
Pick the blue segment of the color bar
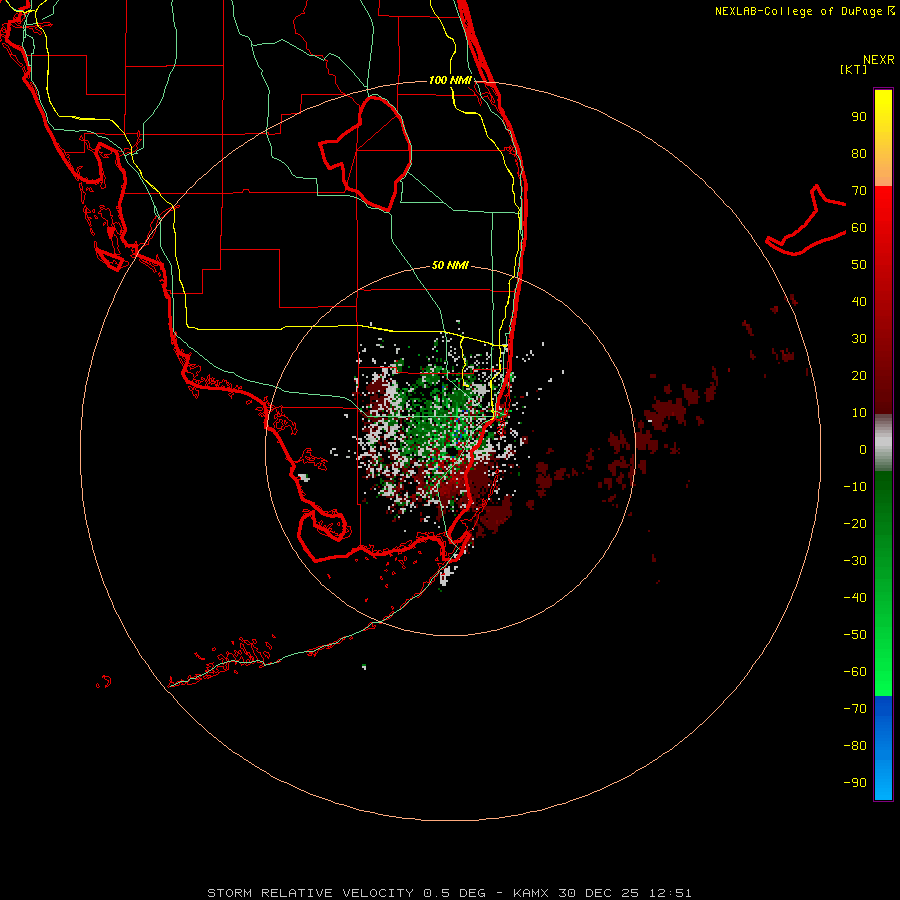pyautogui.click(x=883, y=748)
